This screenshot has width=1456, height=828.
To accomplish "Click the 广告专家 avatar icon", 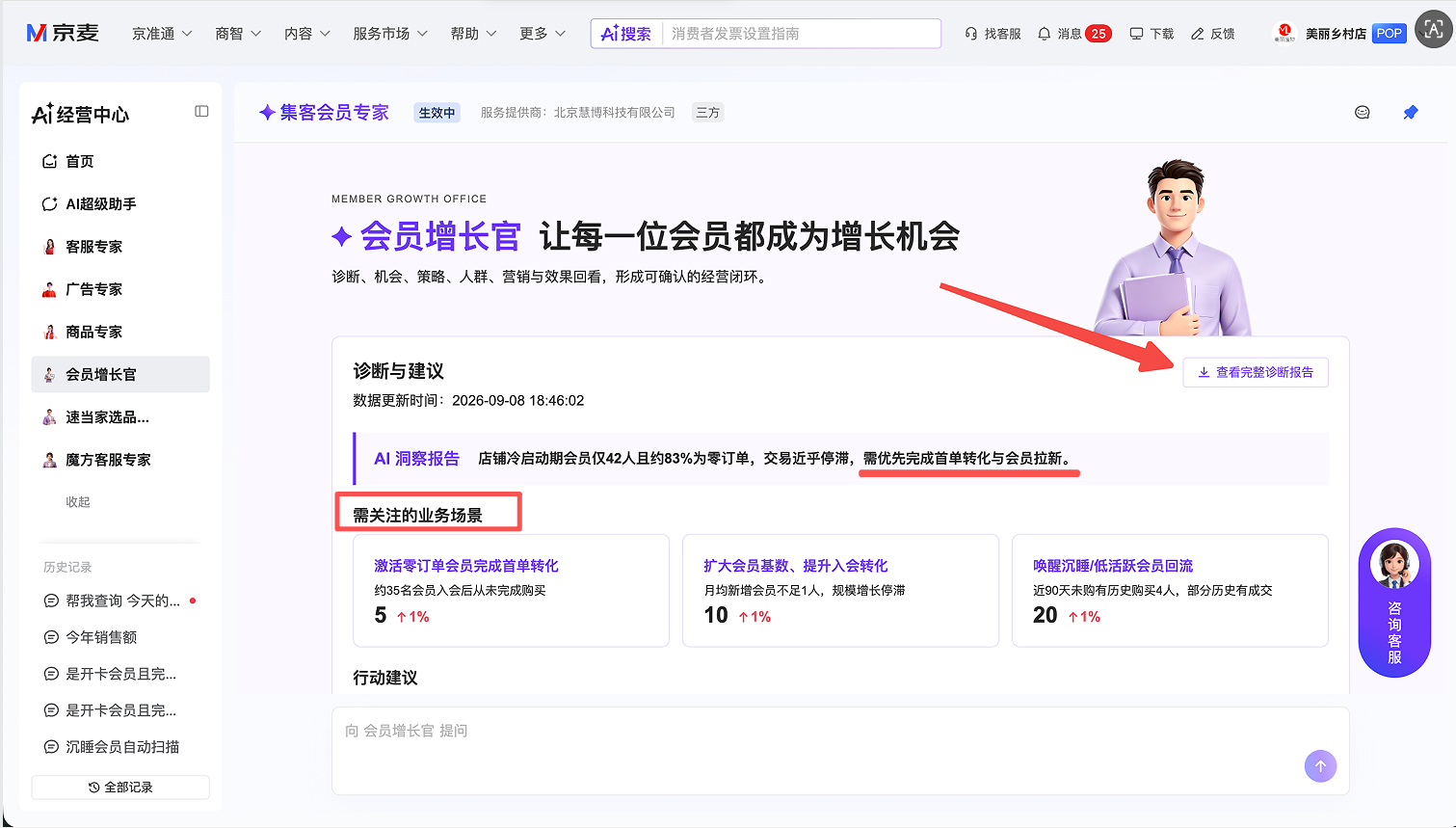I will [x=49, y=289].
